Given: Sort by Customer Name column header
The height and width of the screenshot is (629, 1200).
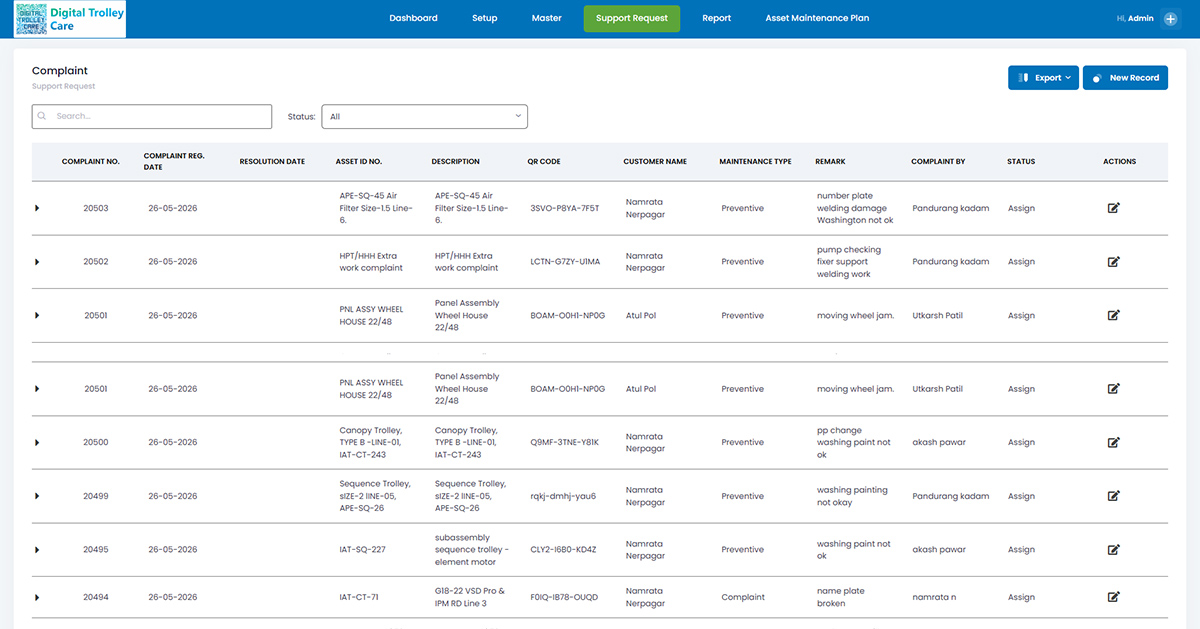Looking at the screenshot, I should click(x=655, y=161).
